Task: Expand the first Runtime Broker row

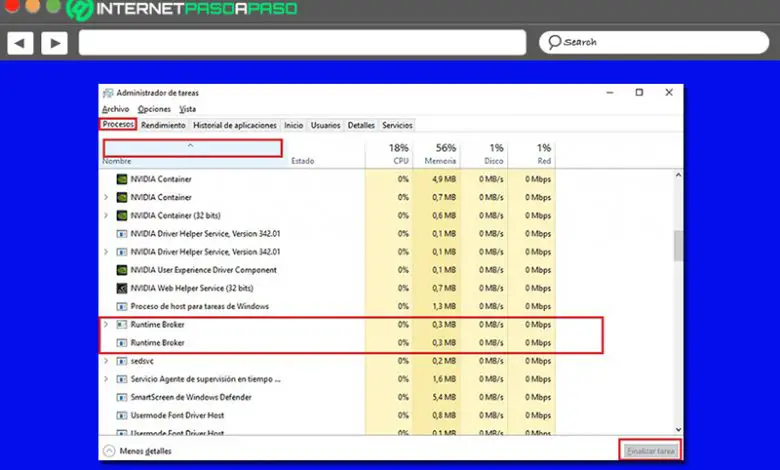Action: [106, 324]
